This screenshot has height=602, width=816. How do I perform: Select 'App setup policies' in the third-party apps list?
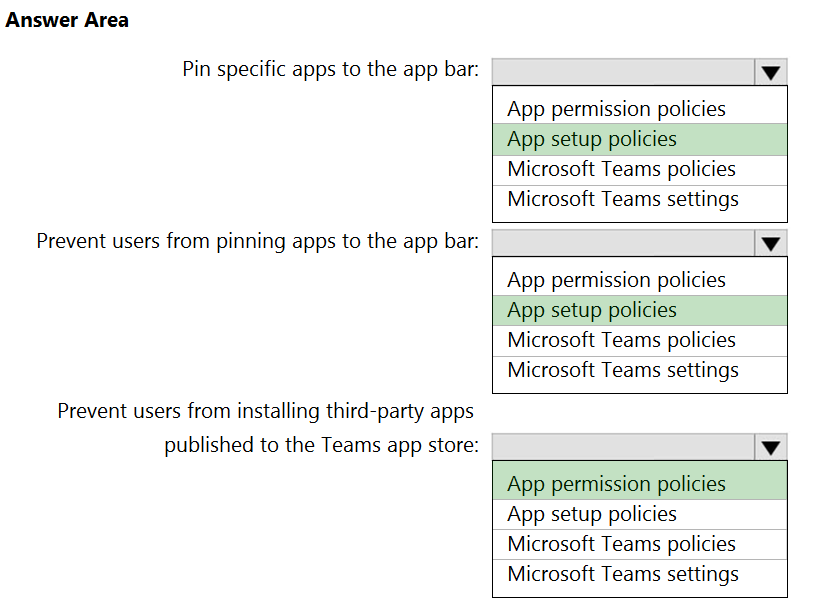click(640, 515)
